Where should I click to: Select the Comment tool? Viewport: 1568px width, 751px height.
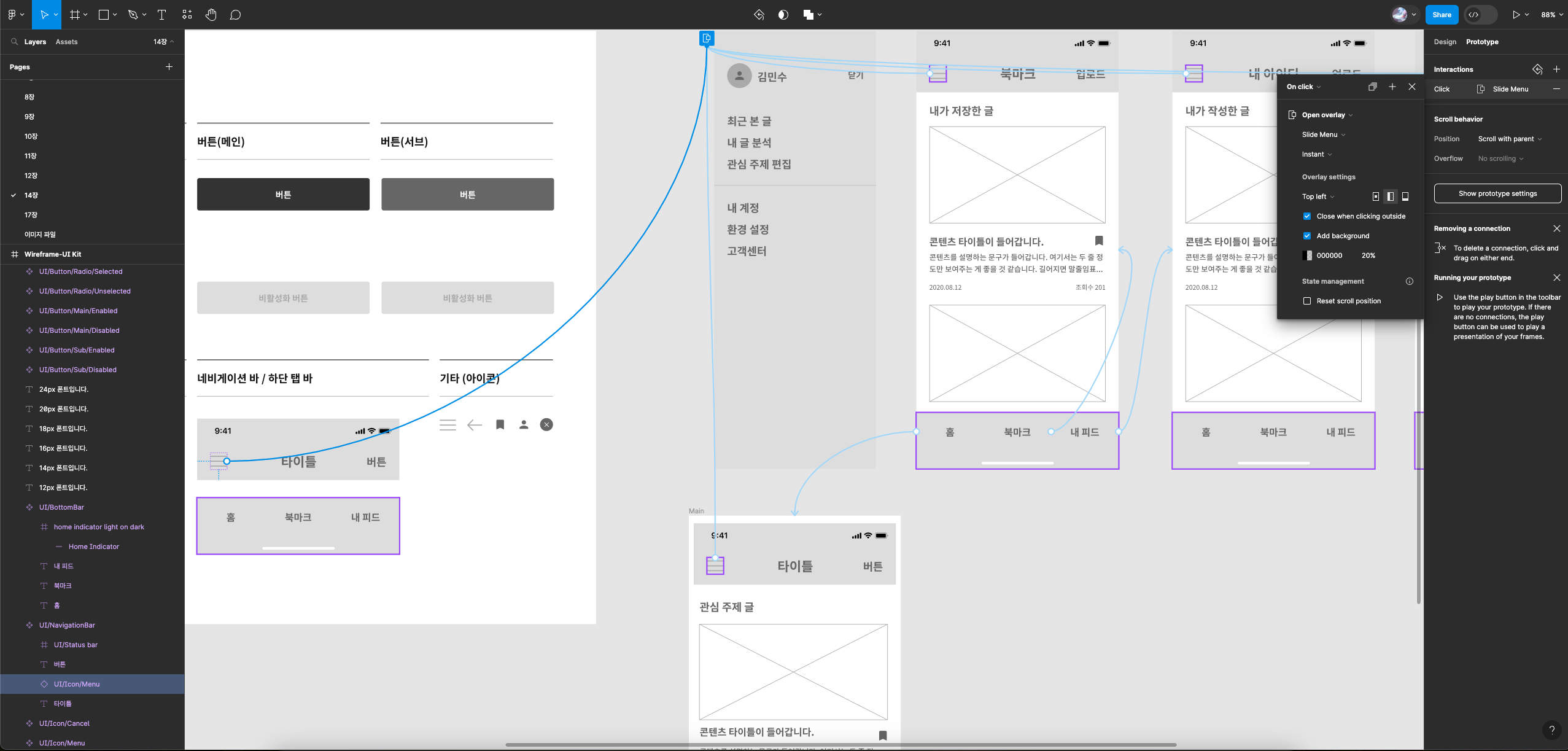(x=235, y=15)
